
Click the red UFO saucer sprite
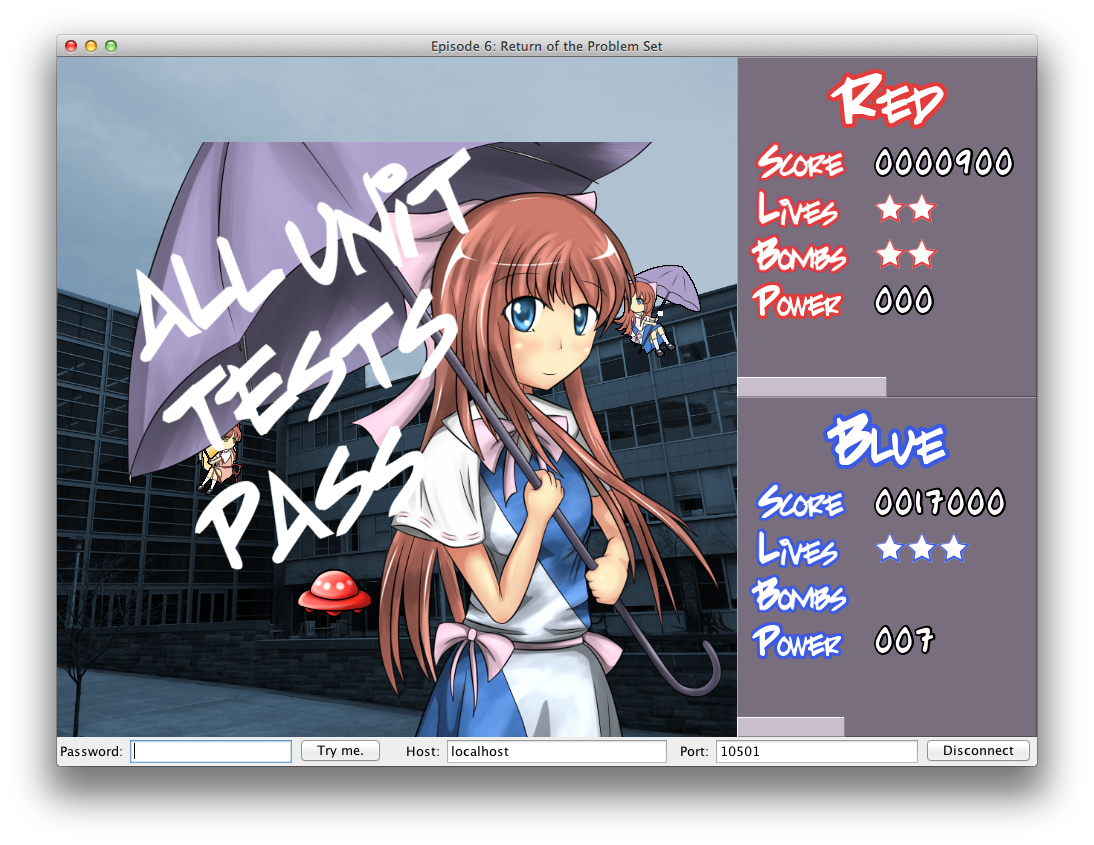[334, 590]
